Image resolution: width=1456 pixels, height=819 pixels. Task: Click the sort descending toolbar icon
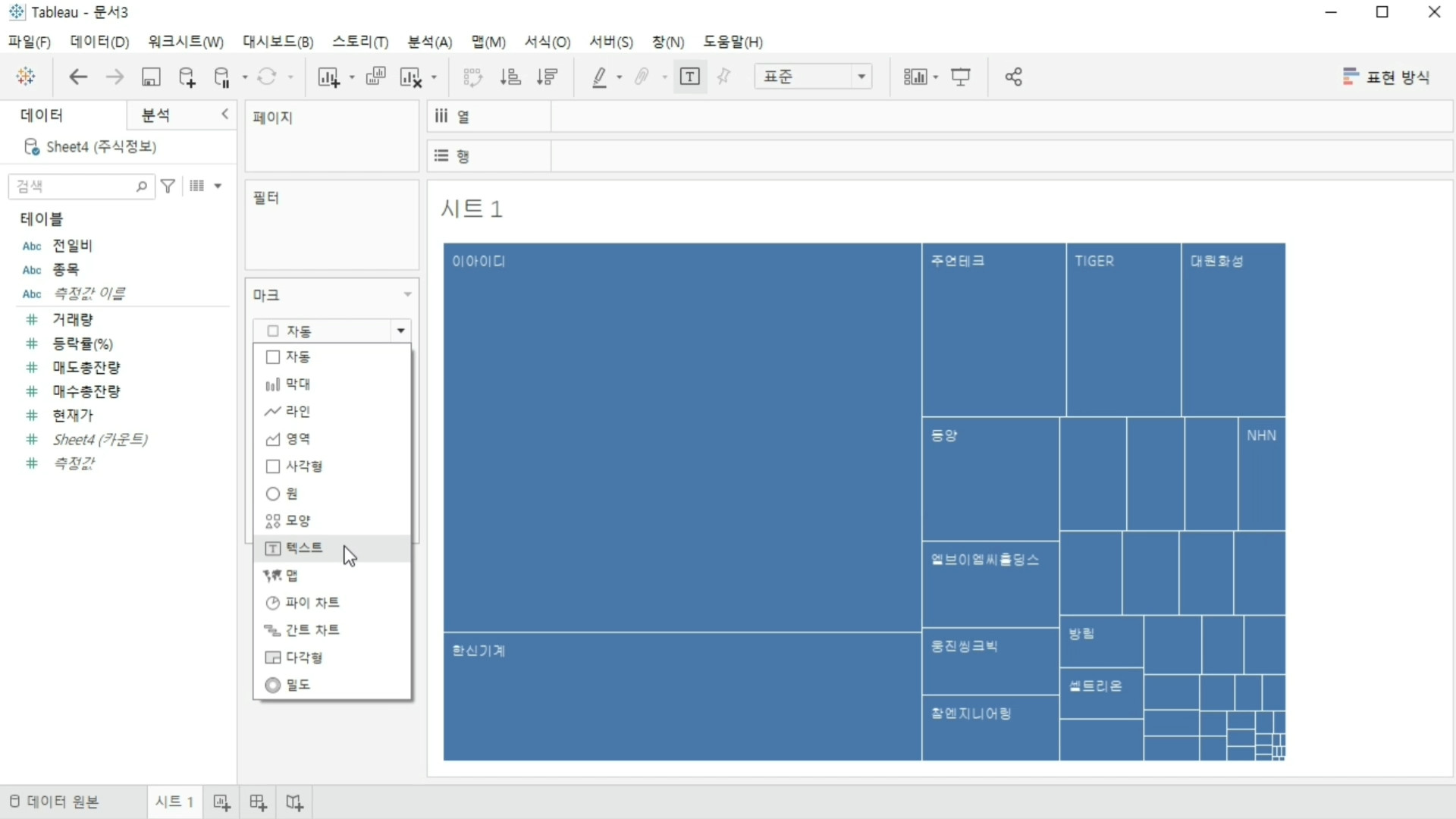(x=547, y=77)
